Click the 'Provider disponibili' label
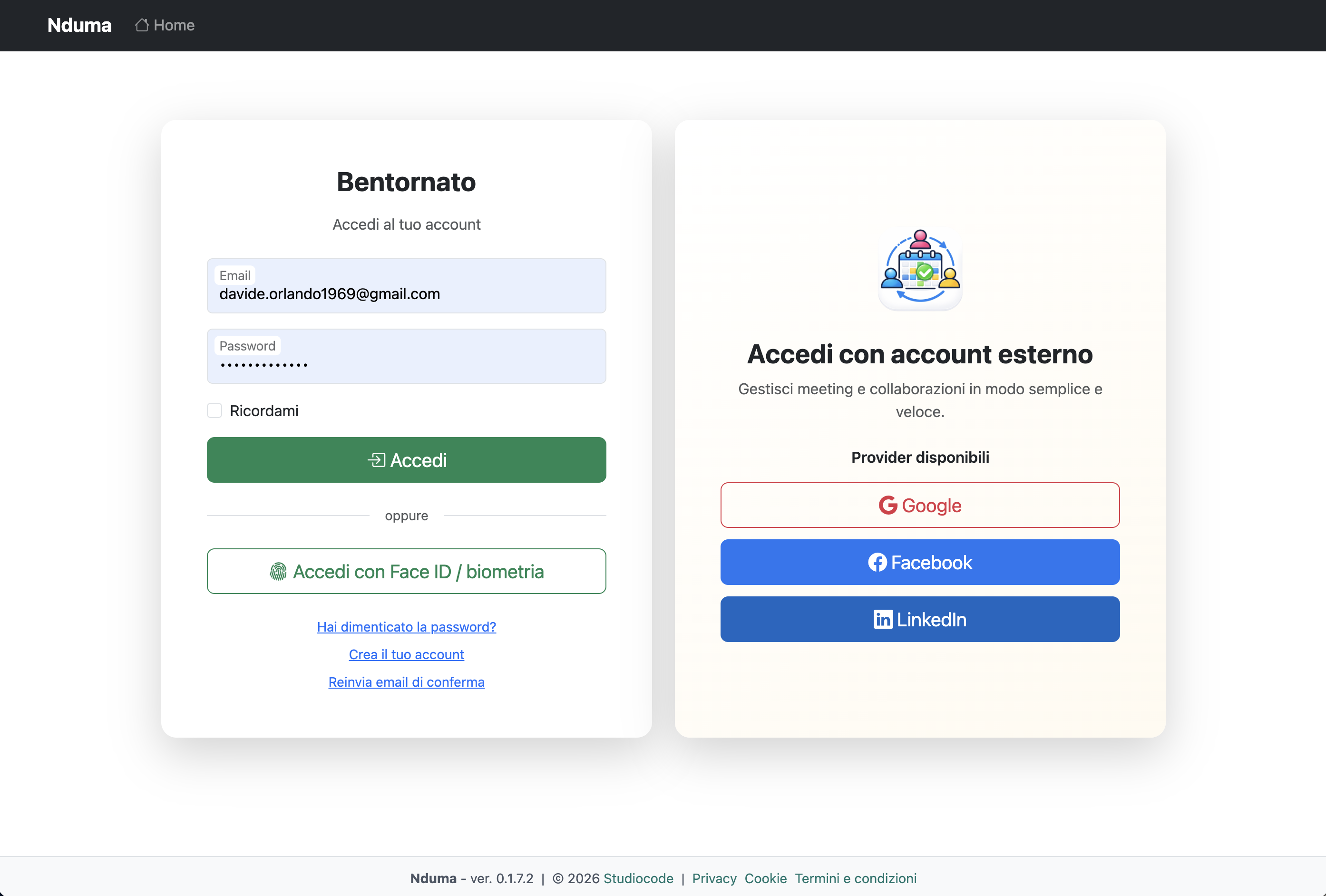 click(920, 457)
